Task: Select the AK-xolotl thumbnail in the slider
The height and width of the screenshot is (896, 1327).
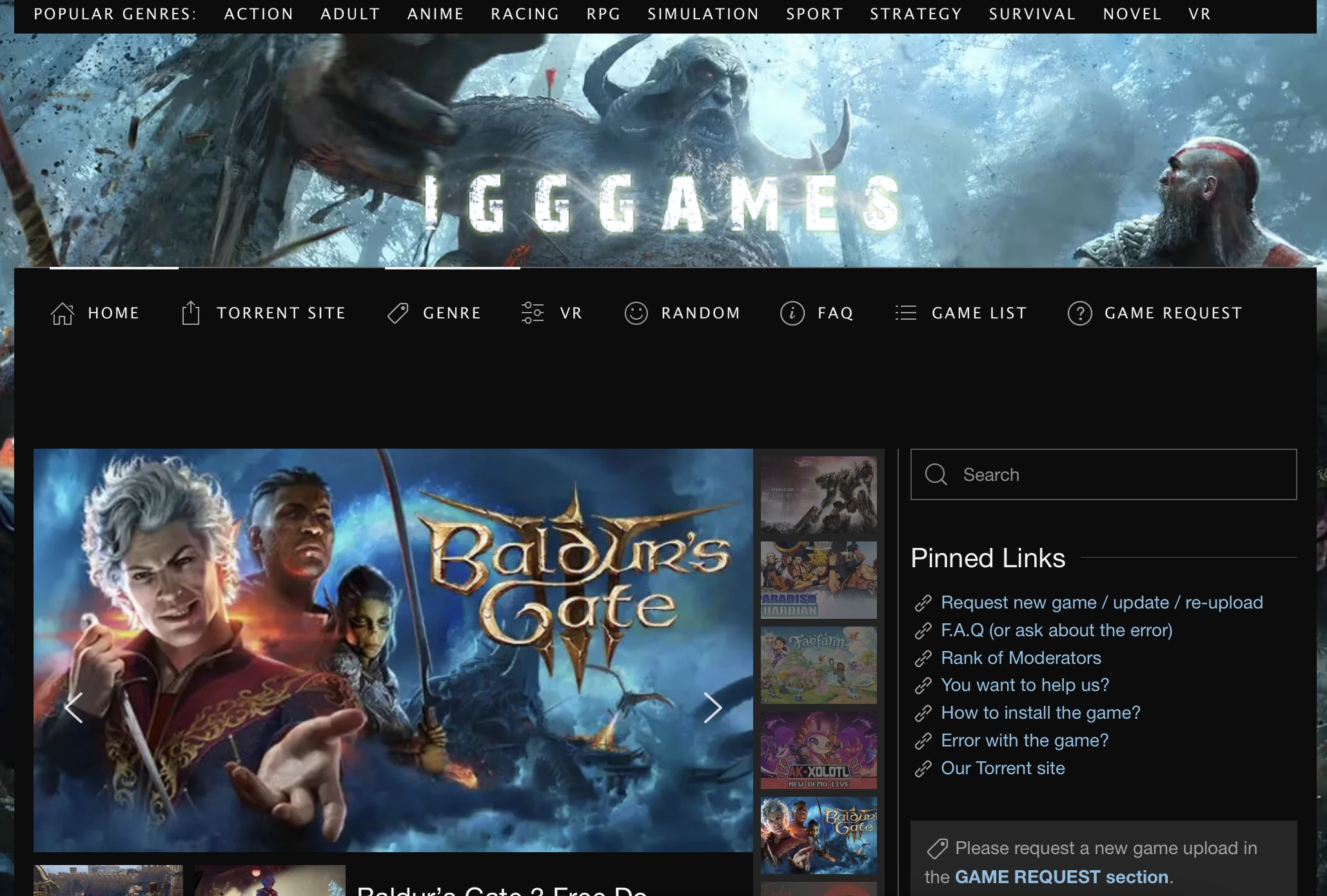Action: coord(819,750)
